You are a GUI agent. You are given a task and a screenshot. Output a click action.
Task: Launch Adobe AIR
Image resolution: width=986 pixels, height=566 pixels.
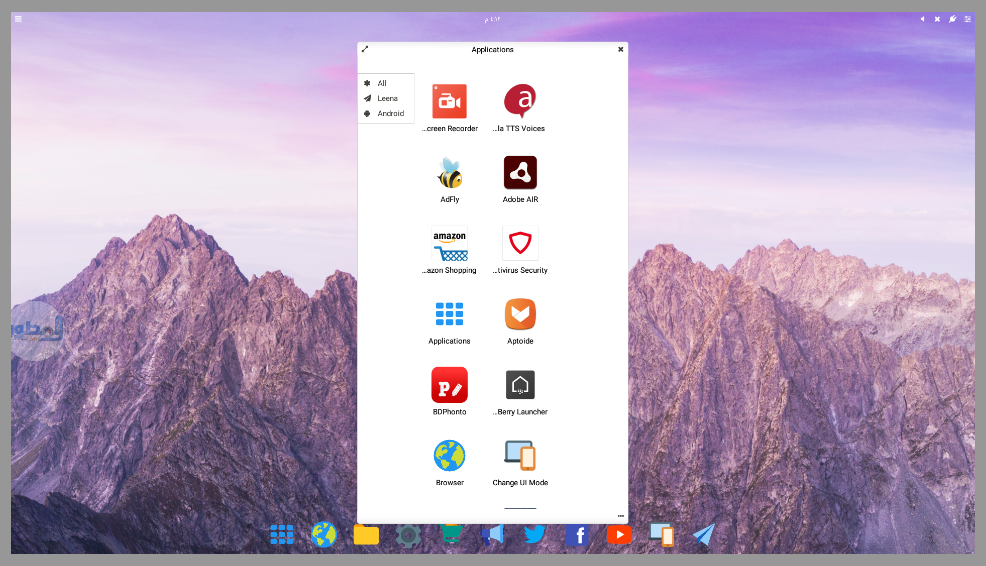[x=520, y=173]
